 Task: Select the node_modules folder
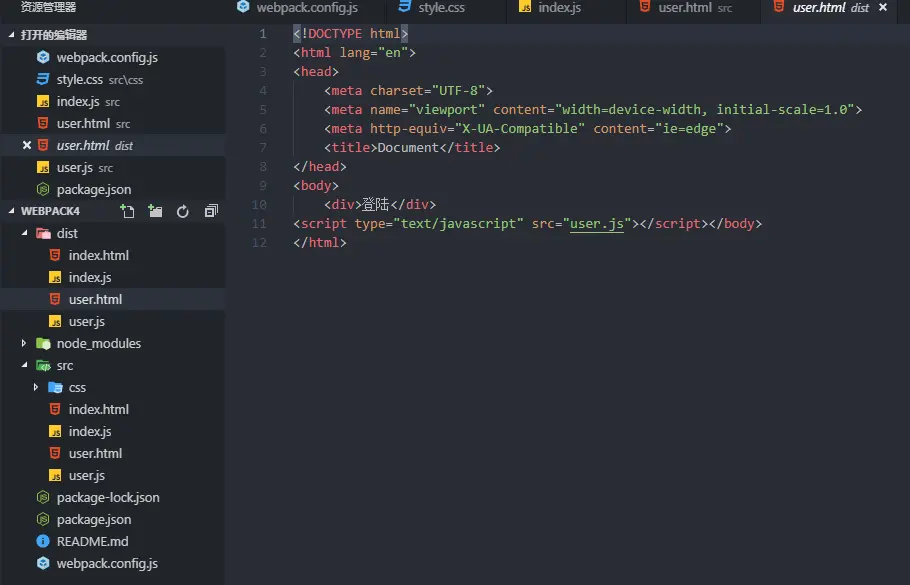tap(113, 344)
